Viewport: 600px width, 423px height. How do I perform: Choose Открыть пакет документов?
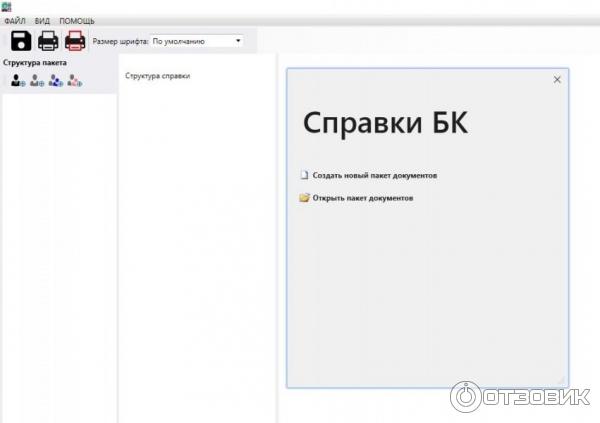pos(362,198)
